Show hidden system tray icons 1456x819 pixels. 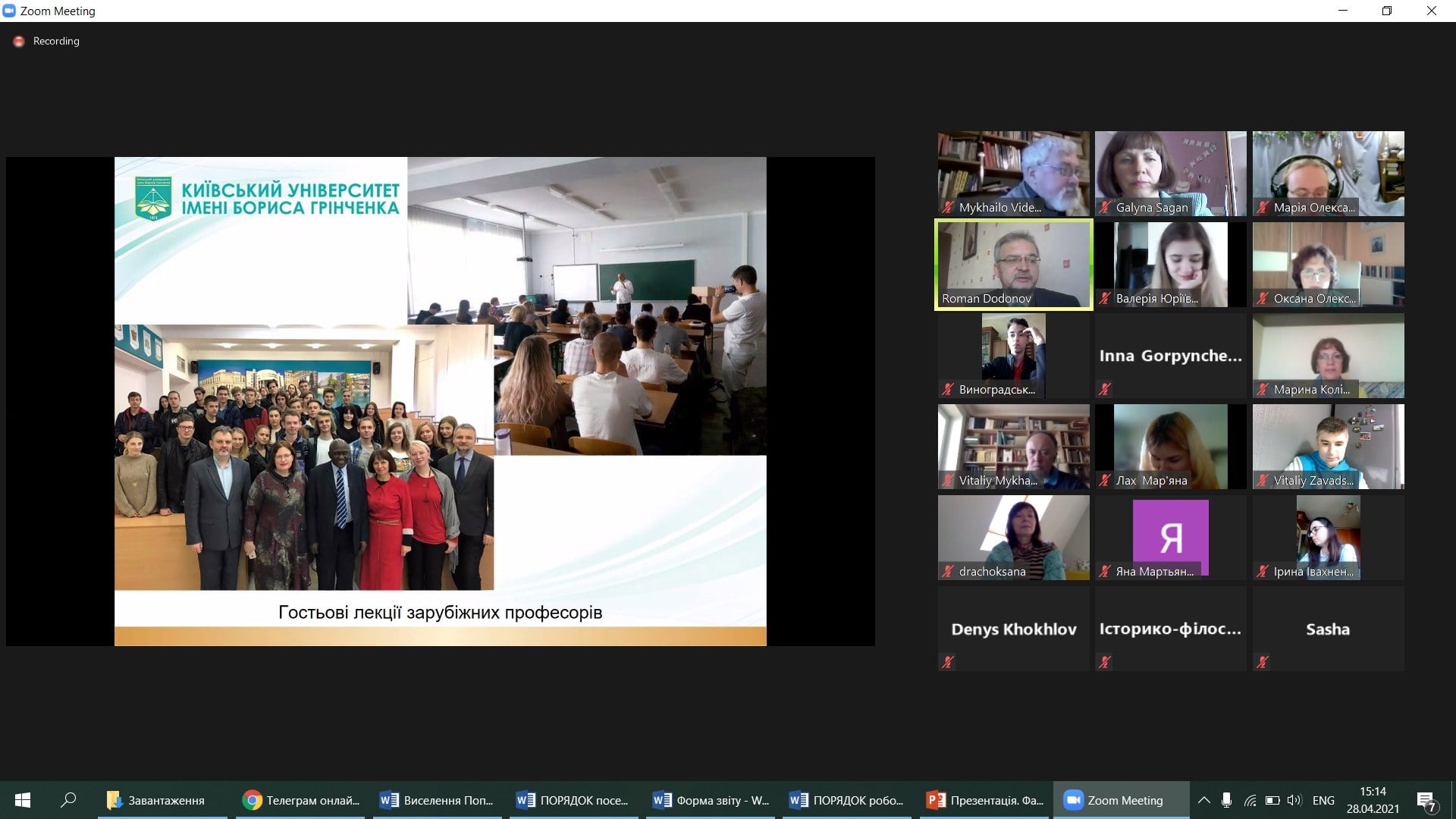click(x=1203, y=800)
